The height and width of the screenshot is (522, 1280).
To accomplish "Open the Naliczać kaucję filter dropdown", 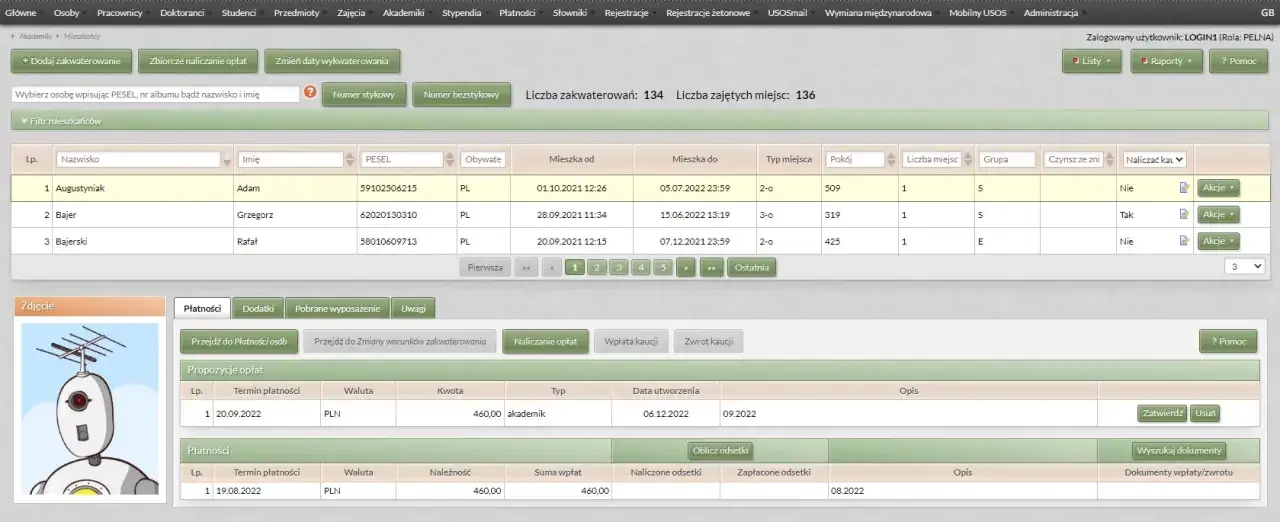I will coord(1154,160).
